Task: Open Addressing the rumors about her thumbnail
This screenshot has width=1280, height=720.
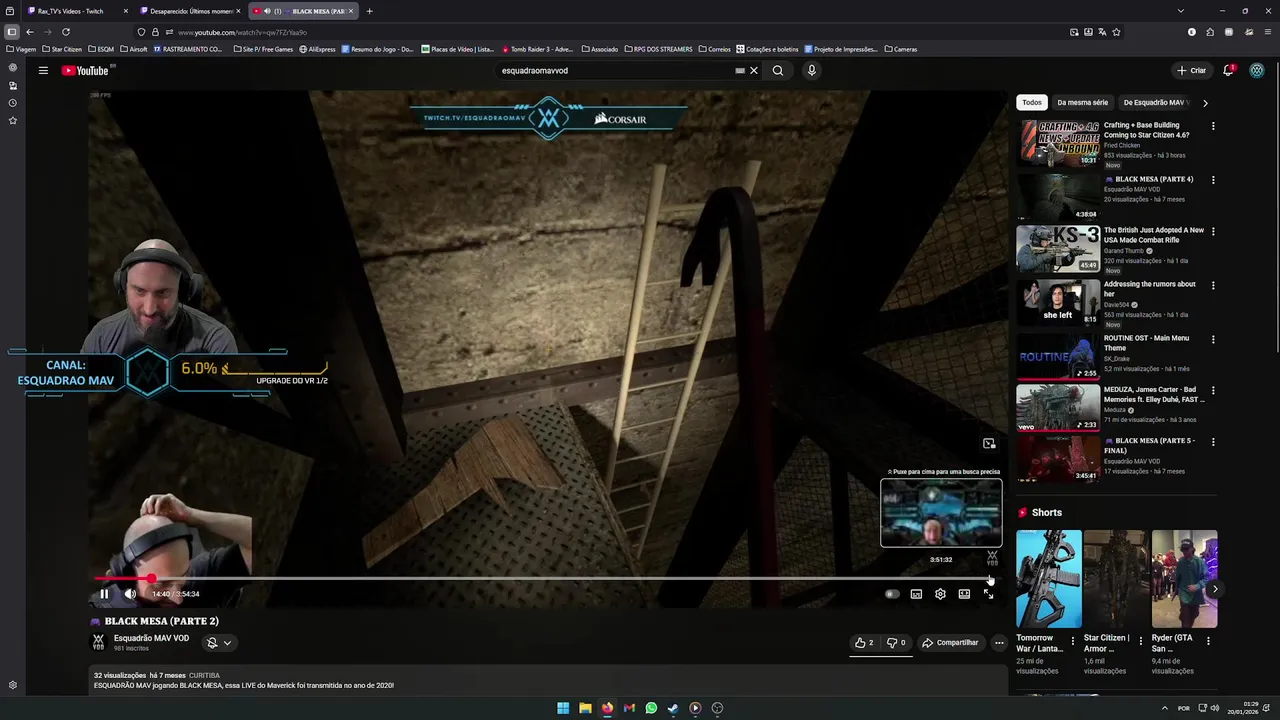Action: (x=1058, y=303)
